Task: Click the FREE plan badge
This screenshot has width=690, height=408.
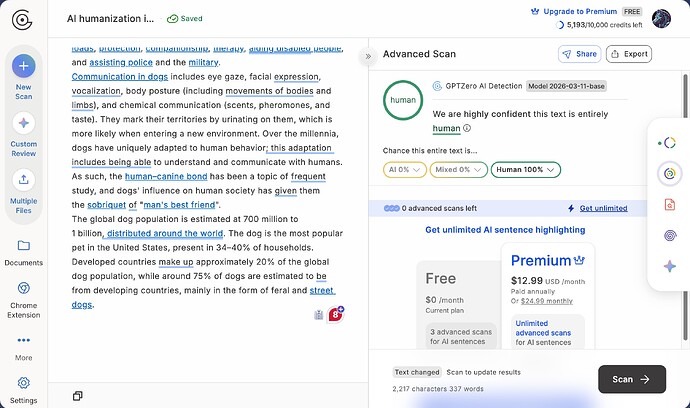Action: pos(632,11)
